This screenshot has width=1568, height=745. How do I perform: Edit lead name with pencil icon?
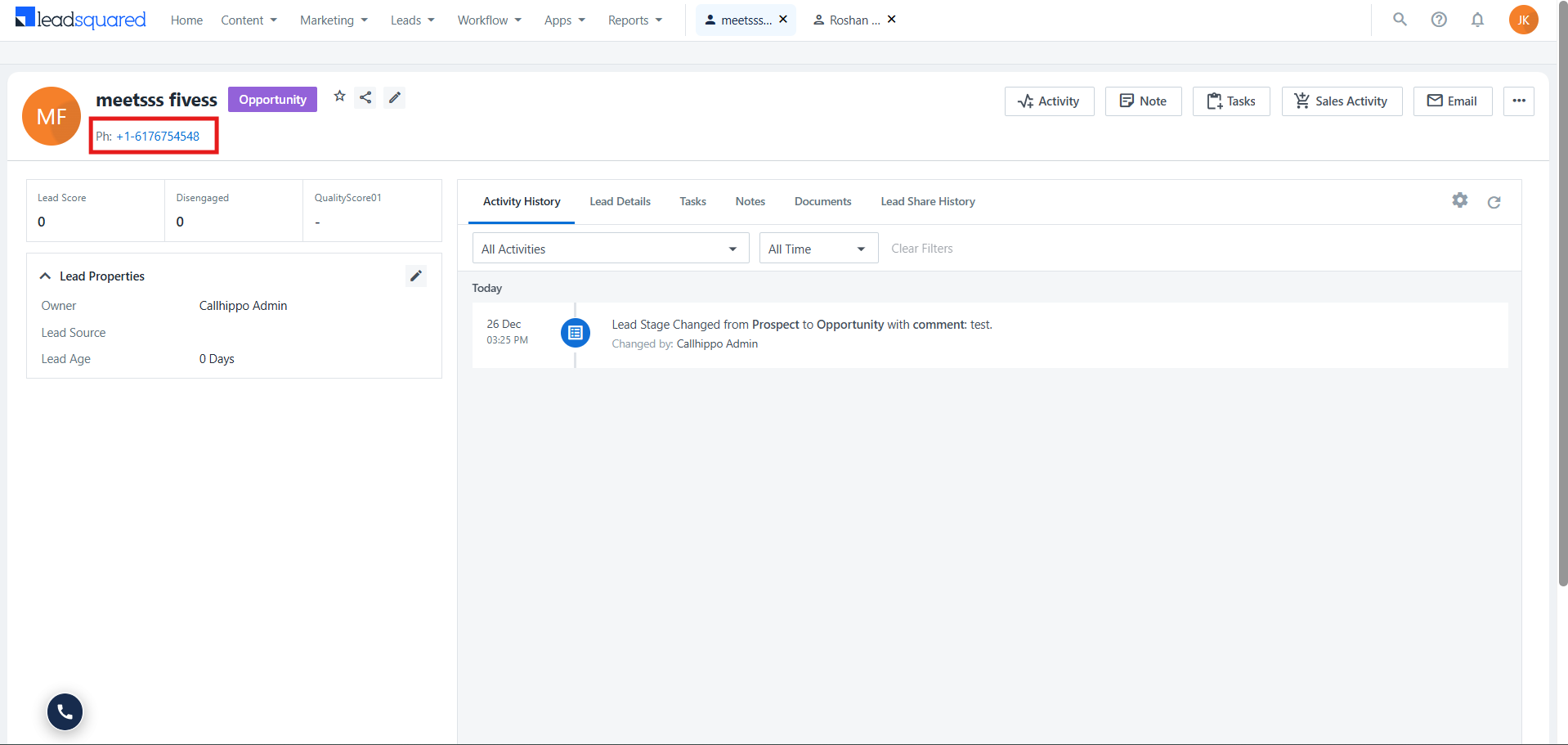(x=395, y=97)
